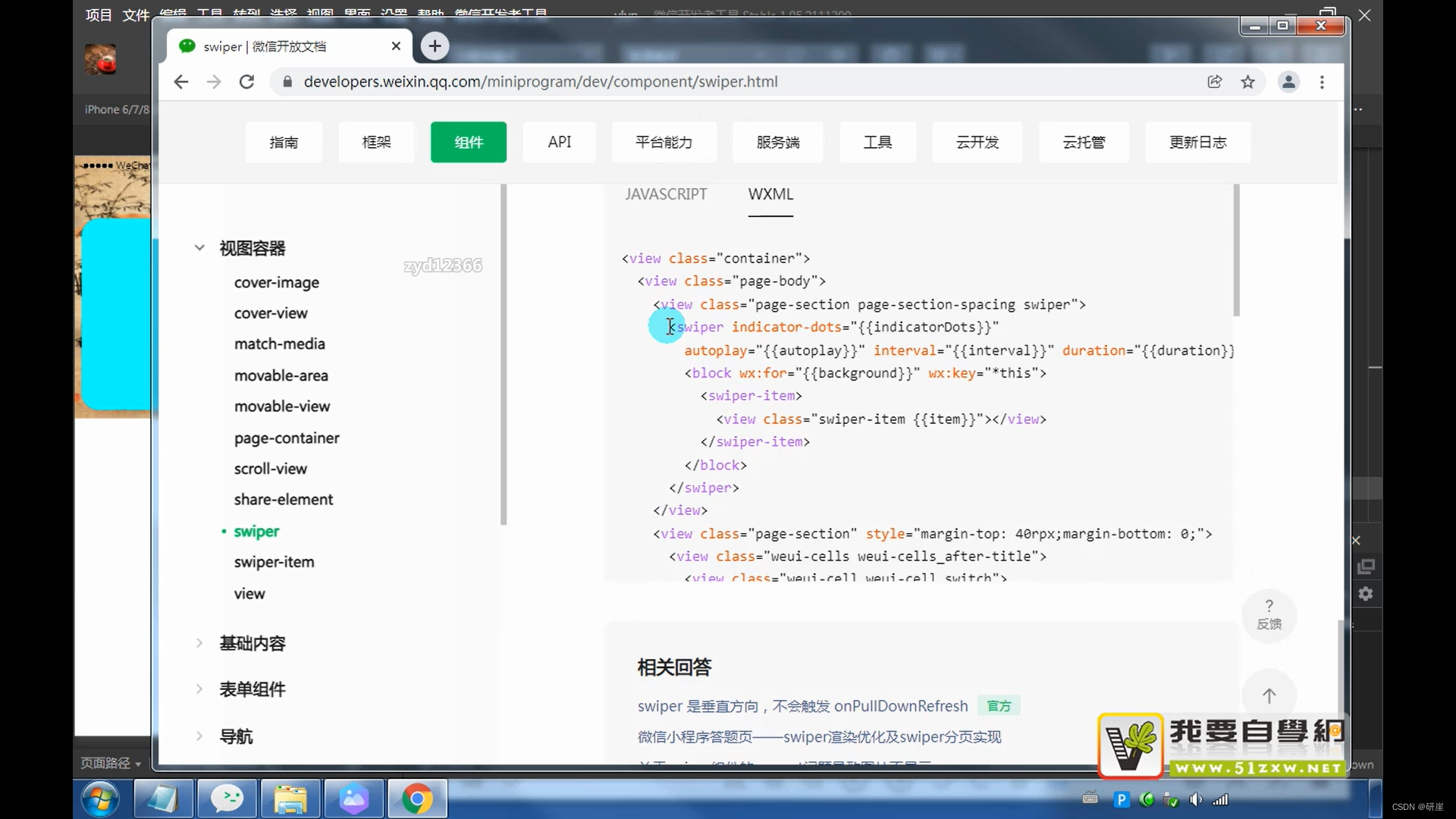Viewport: 1456px width, 819px height.
Task: Switch to the JAVASCRIPT code tab
Action: 666,194
